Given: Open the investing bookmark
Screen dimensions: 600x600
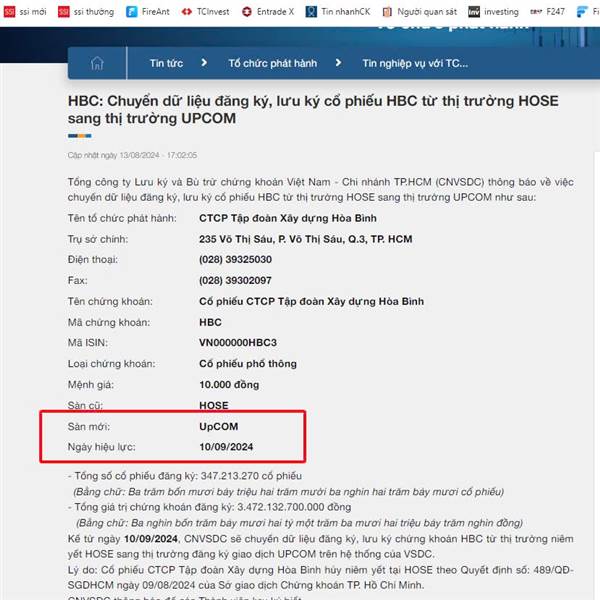Looking at the screenshot, I should (494, 12).
